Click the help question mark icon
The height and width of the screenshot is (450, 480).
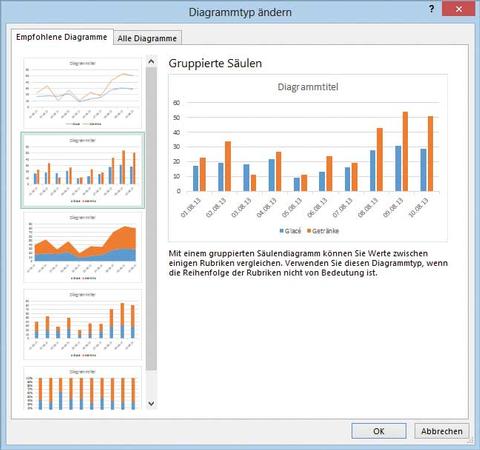[x=431, y=9]
